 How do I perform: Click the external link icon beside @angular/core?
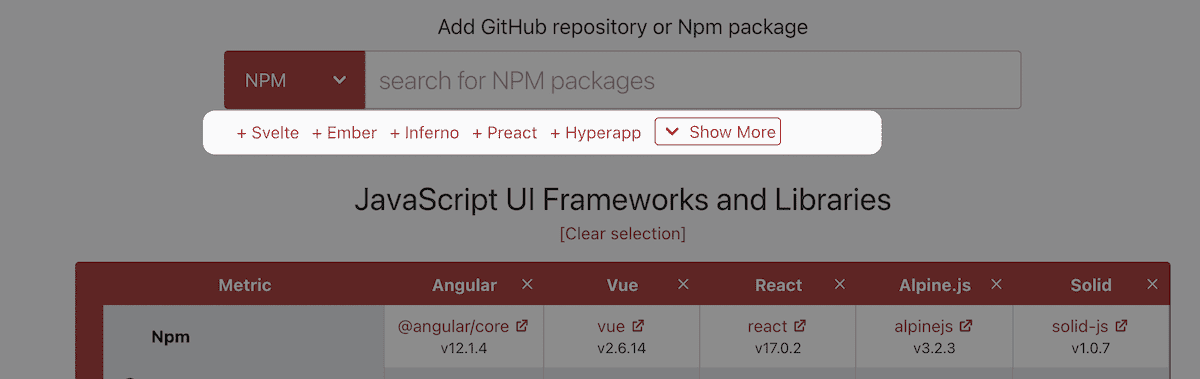(x=522, y=326)
